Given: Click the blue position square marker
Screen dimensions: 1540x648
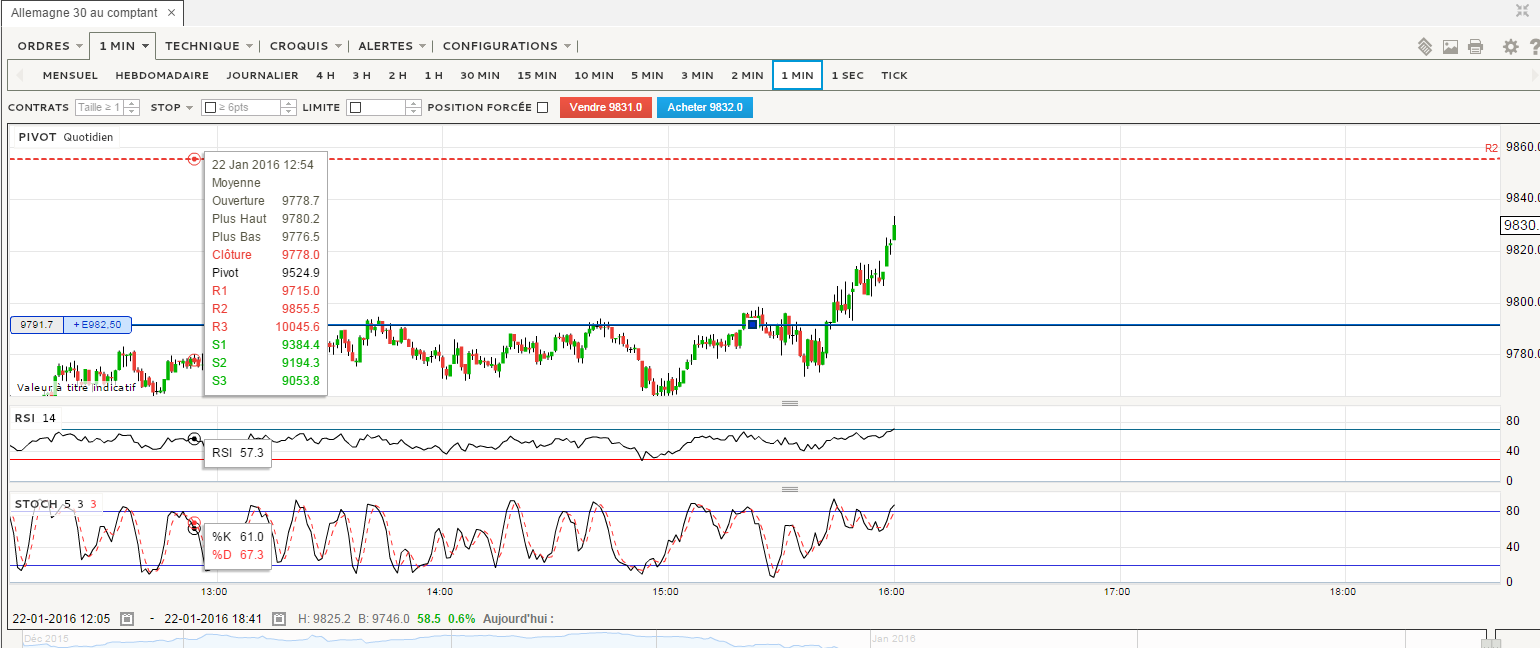Looking at the screenshot, I should click(752, 324).
